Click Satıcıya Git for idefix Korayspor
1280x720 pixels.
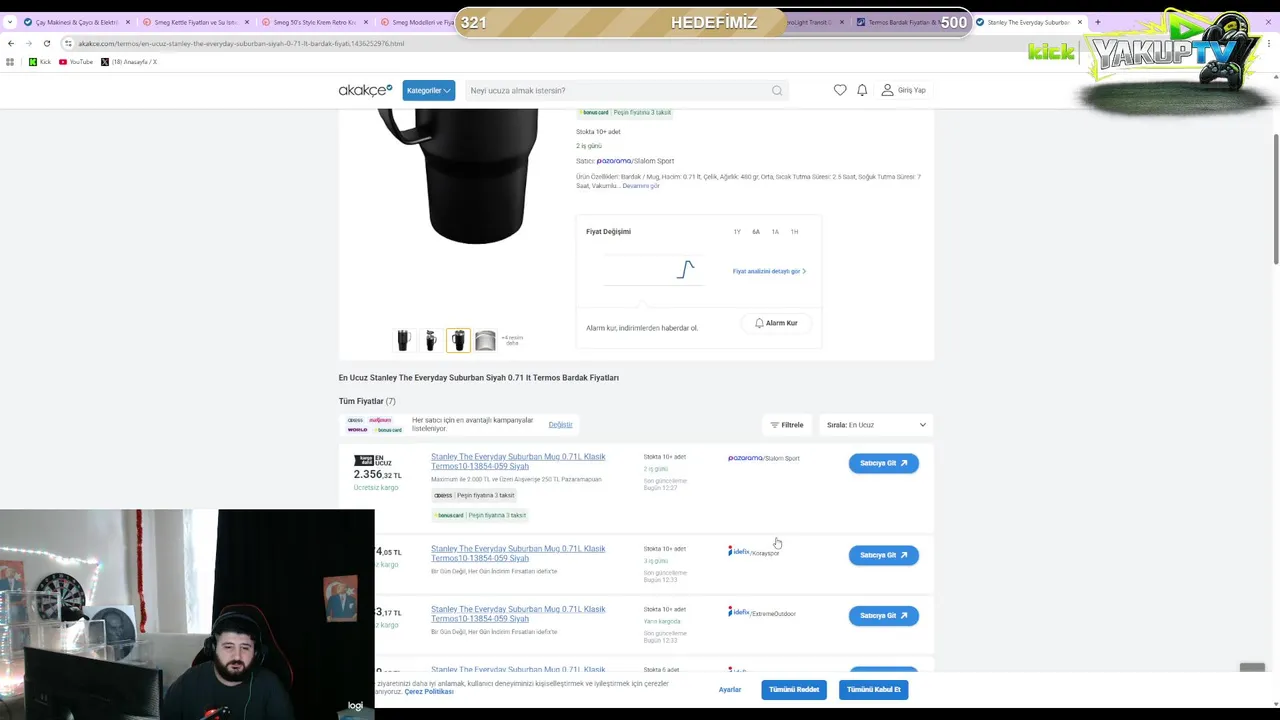(x=884, y=555)
